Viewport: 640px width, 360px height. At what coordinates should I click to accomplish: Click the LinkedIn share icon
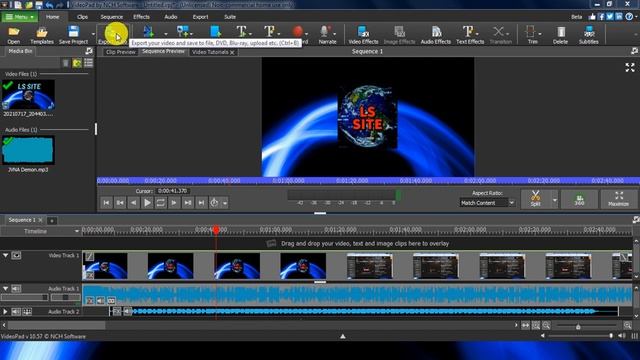coord(619,17)
